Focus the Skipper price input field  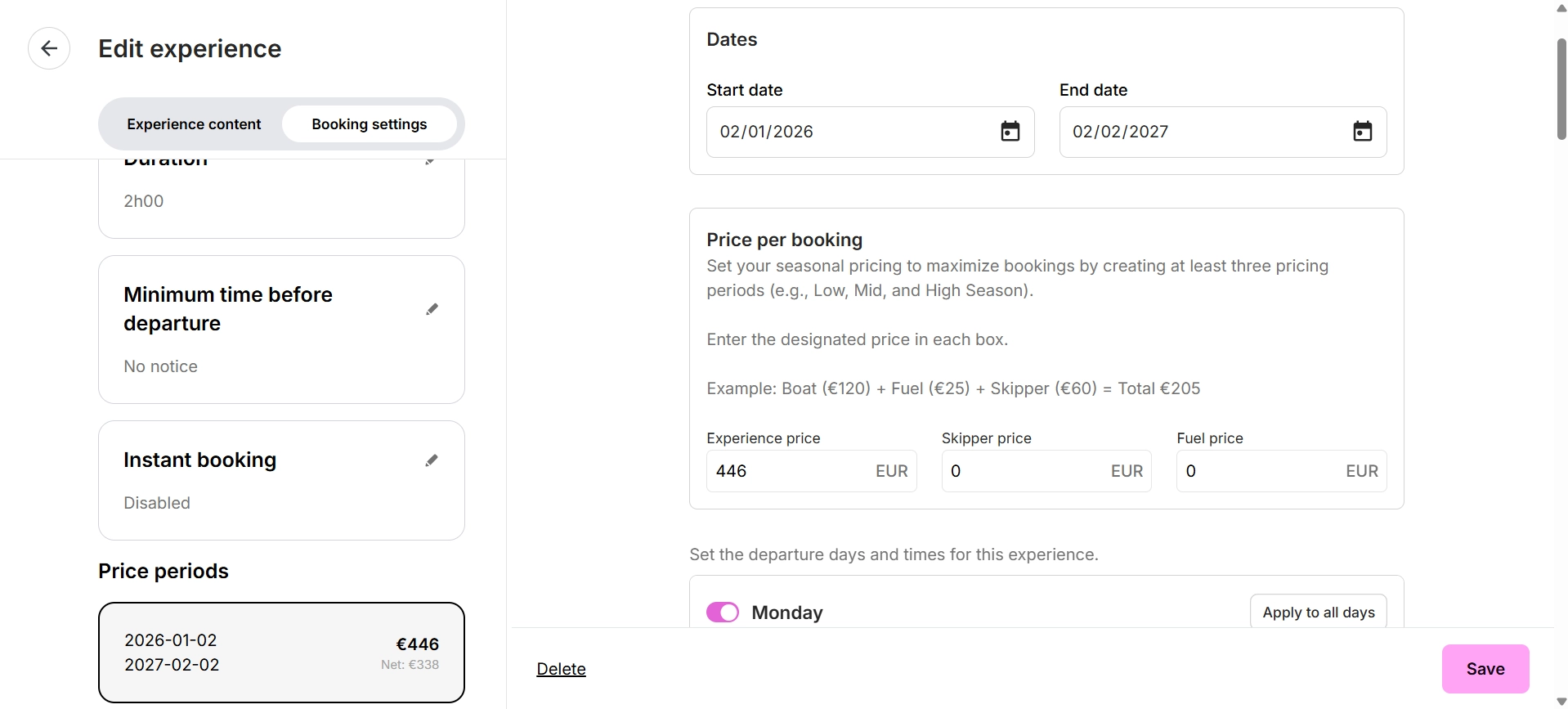[1024, 471]
